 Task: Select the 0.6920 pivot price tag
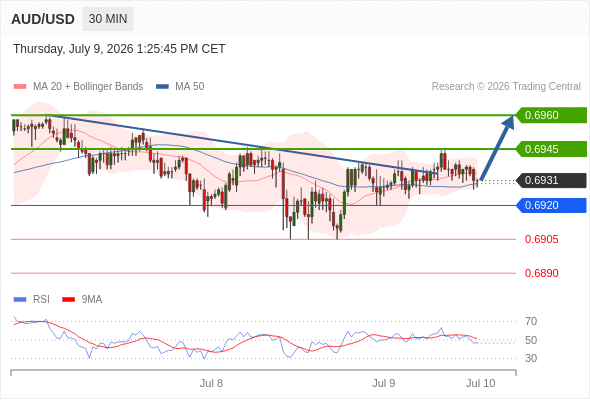point(551,205)
